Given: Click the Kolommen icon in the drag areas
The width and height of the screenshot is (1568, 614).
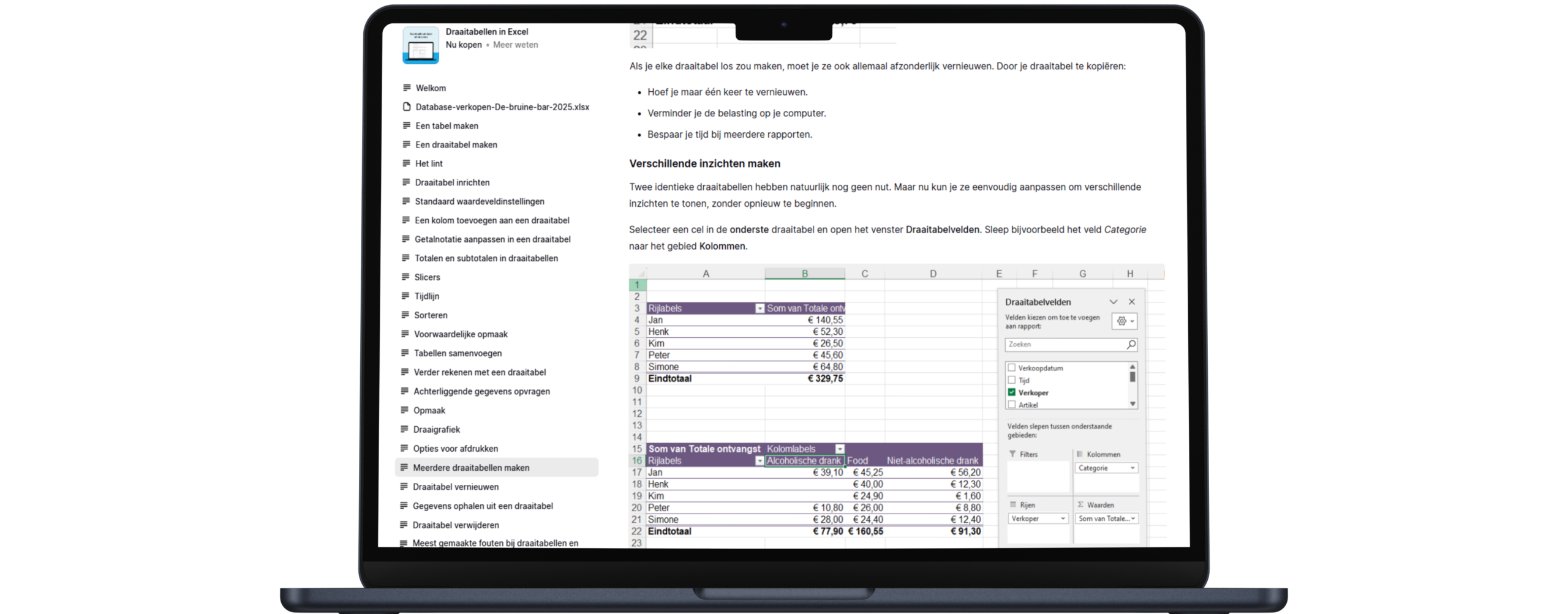Looking at the screenshot, I should point(1080,454).
